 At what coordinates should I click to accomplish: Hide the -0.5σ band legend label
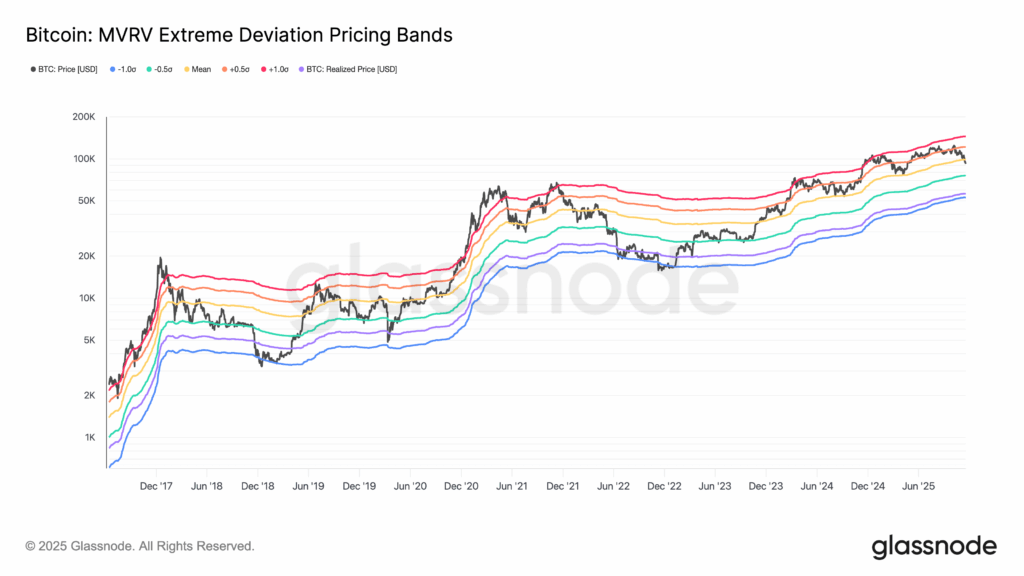[x=165, y=69]
